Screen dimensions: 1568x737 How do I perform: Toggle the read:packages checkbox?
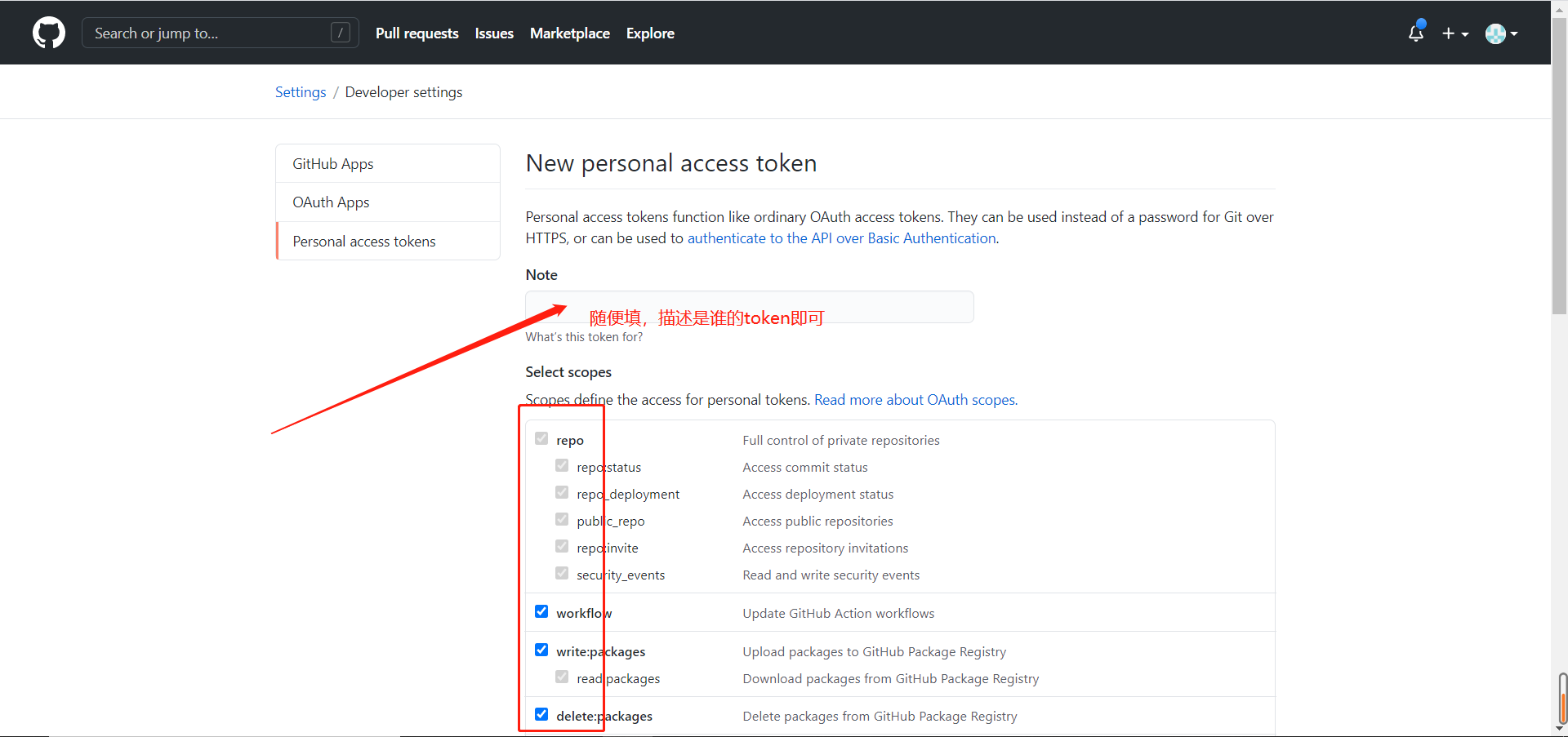point(562,677)
